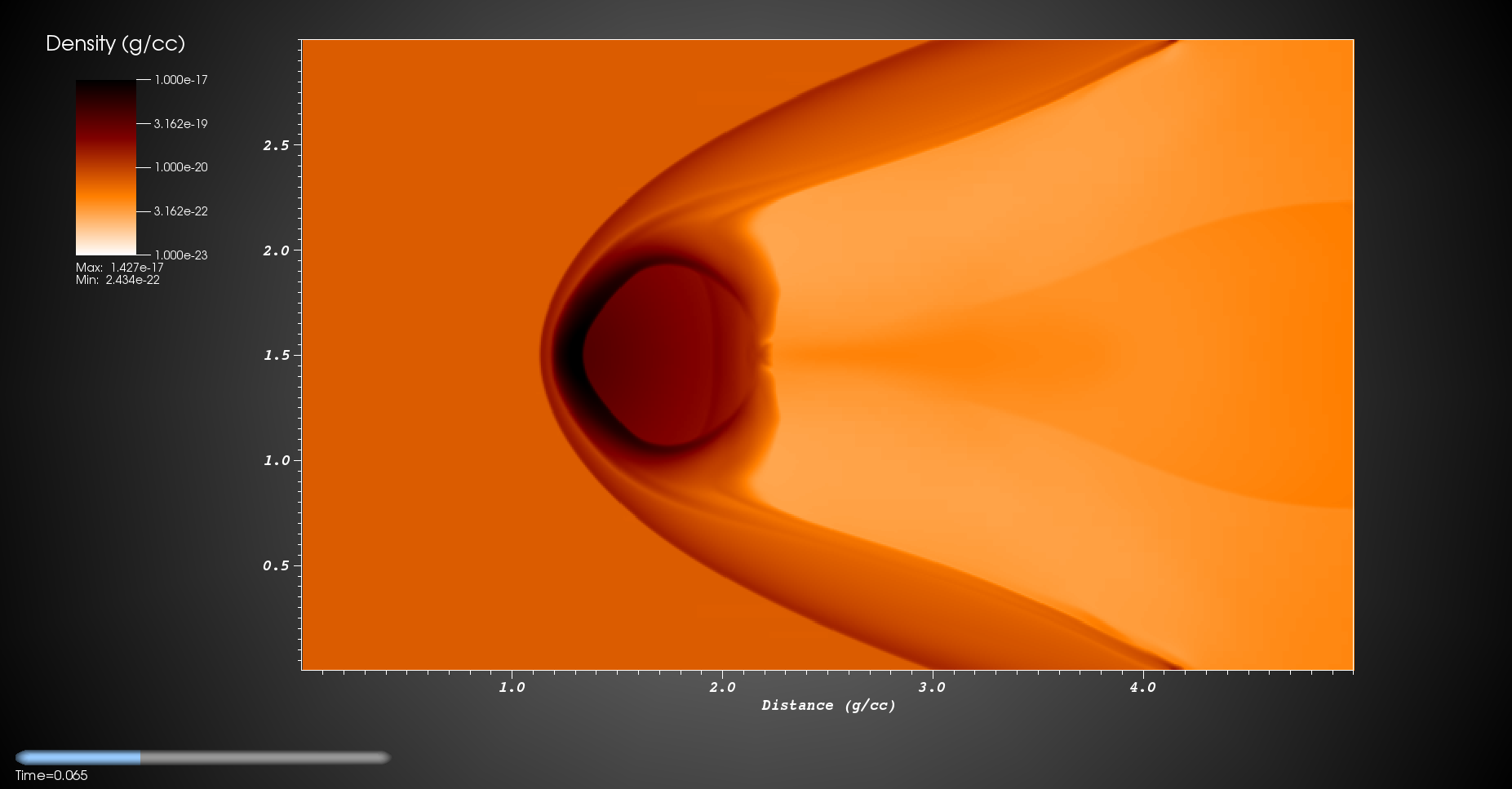This screenshot has height=789, width=1512.
Task: Click the x-axis tick label 4.0
Action: point(1142,687)
